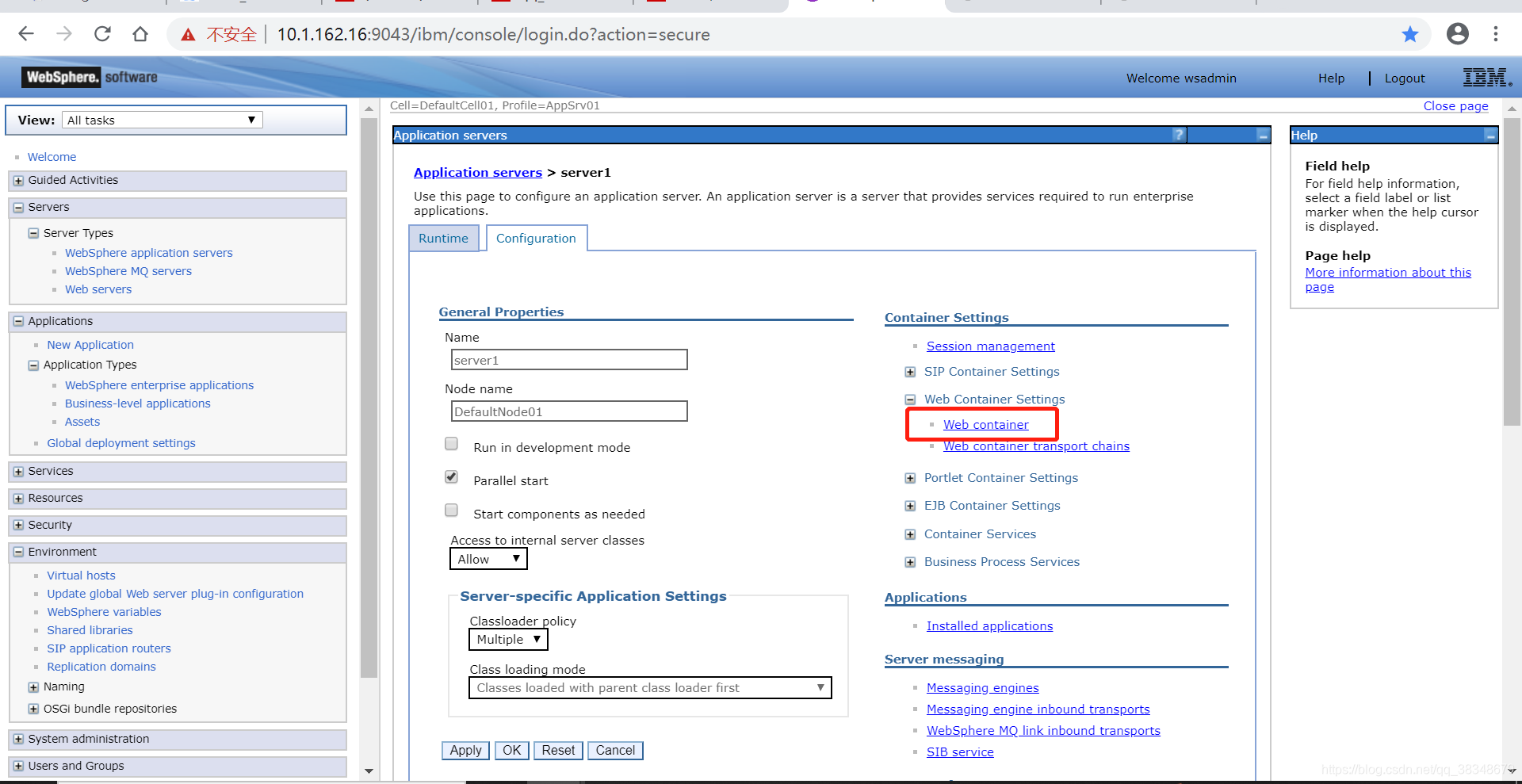This screenshot has height=784, width=1522.
Task: Expand SIP Container Settings
Action: [910, 372]
